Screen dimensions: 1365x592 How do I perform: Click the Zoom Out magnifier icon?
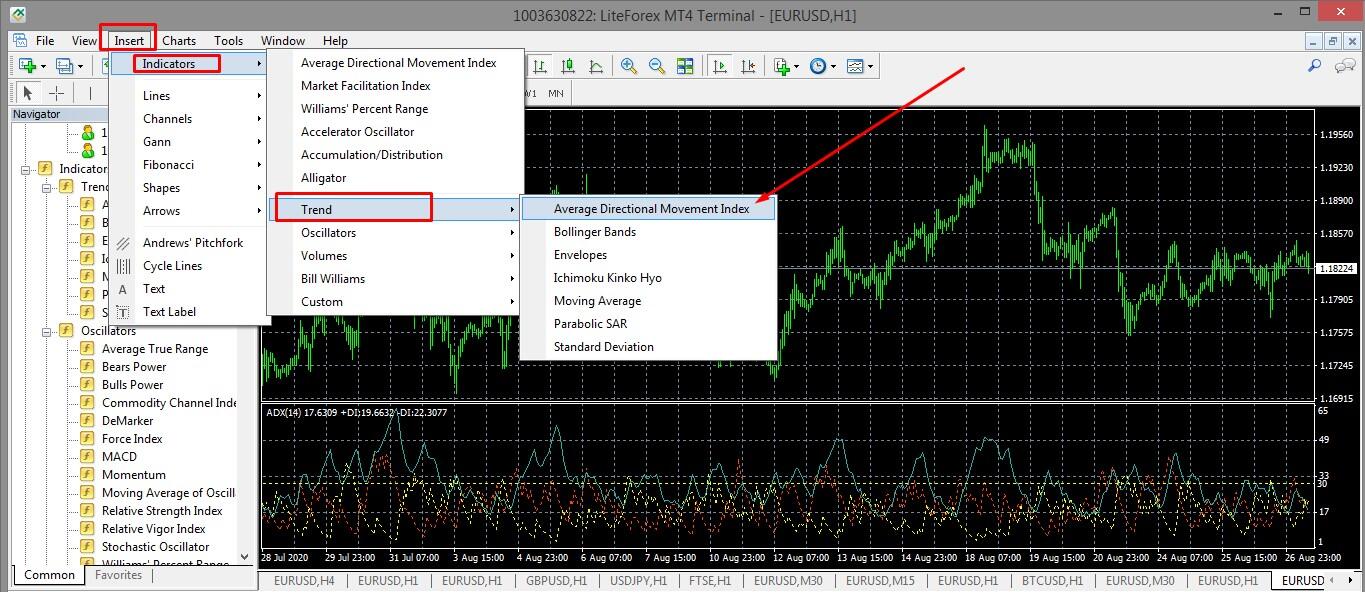pyautogui.click(x=657, y=66)
